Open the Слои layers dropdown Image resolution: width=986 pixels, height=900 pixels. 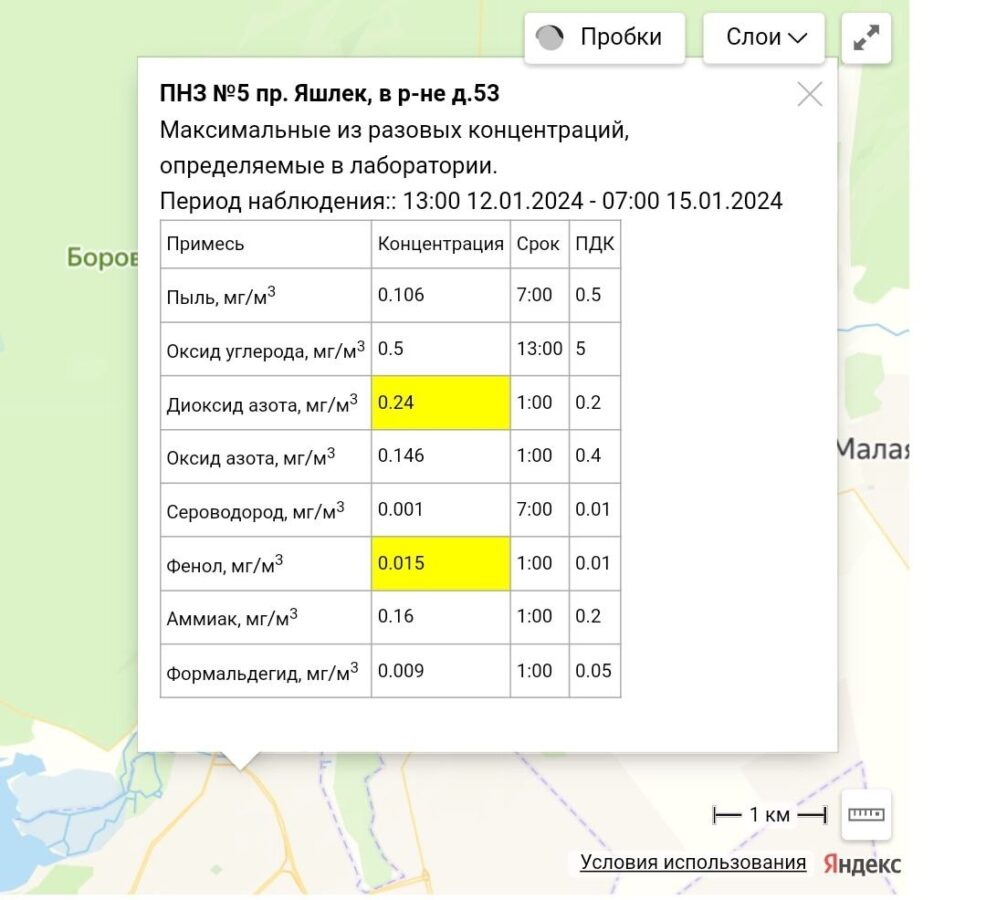[x=763, y=38]
